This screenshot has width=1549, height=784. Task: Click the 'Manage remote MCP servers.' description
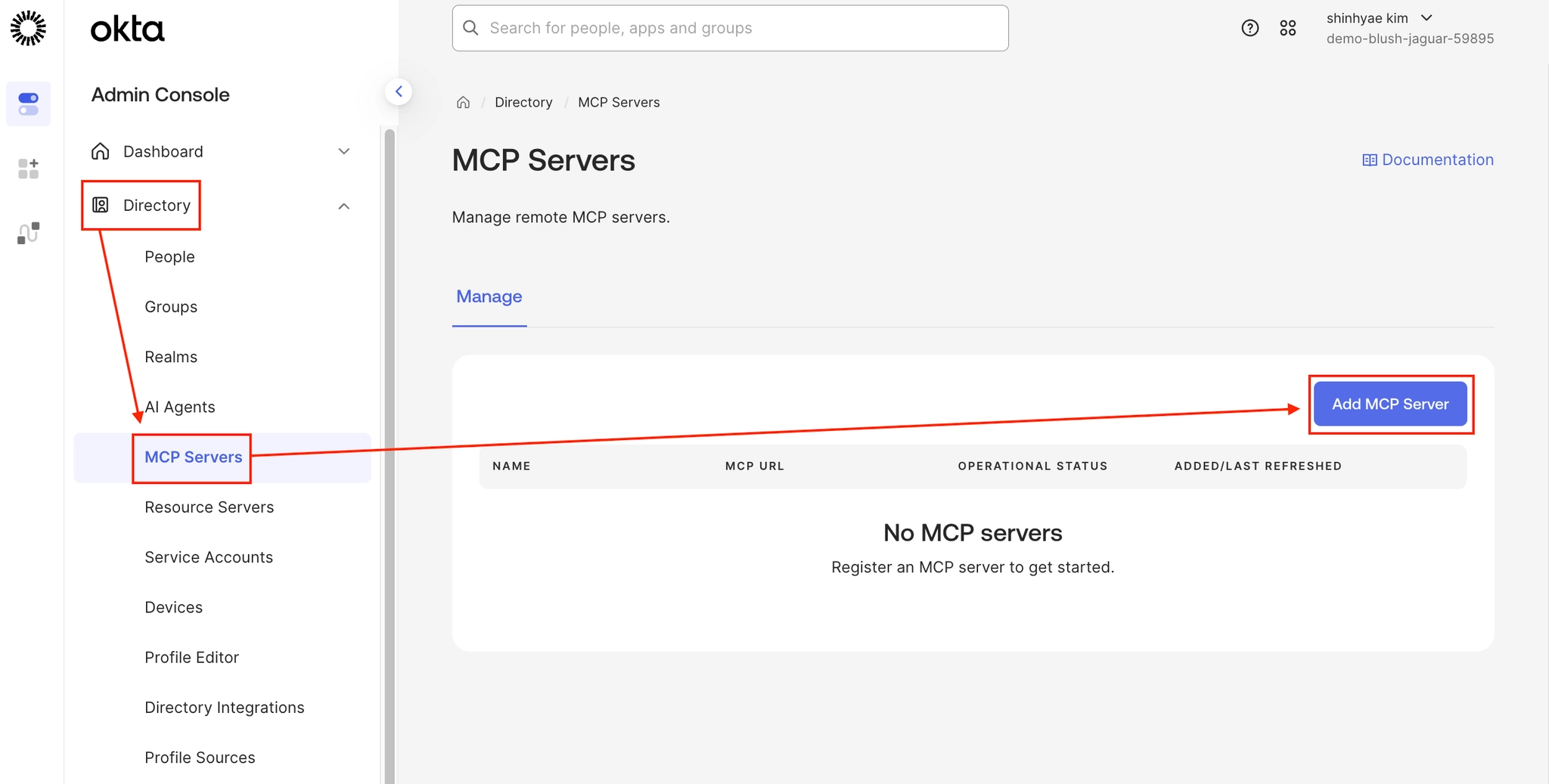click(x=561, y=218)
